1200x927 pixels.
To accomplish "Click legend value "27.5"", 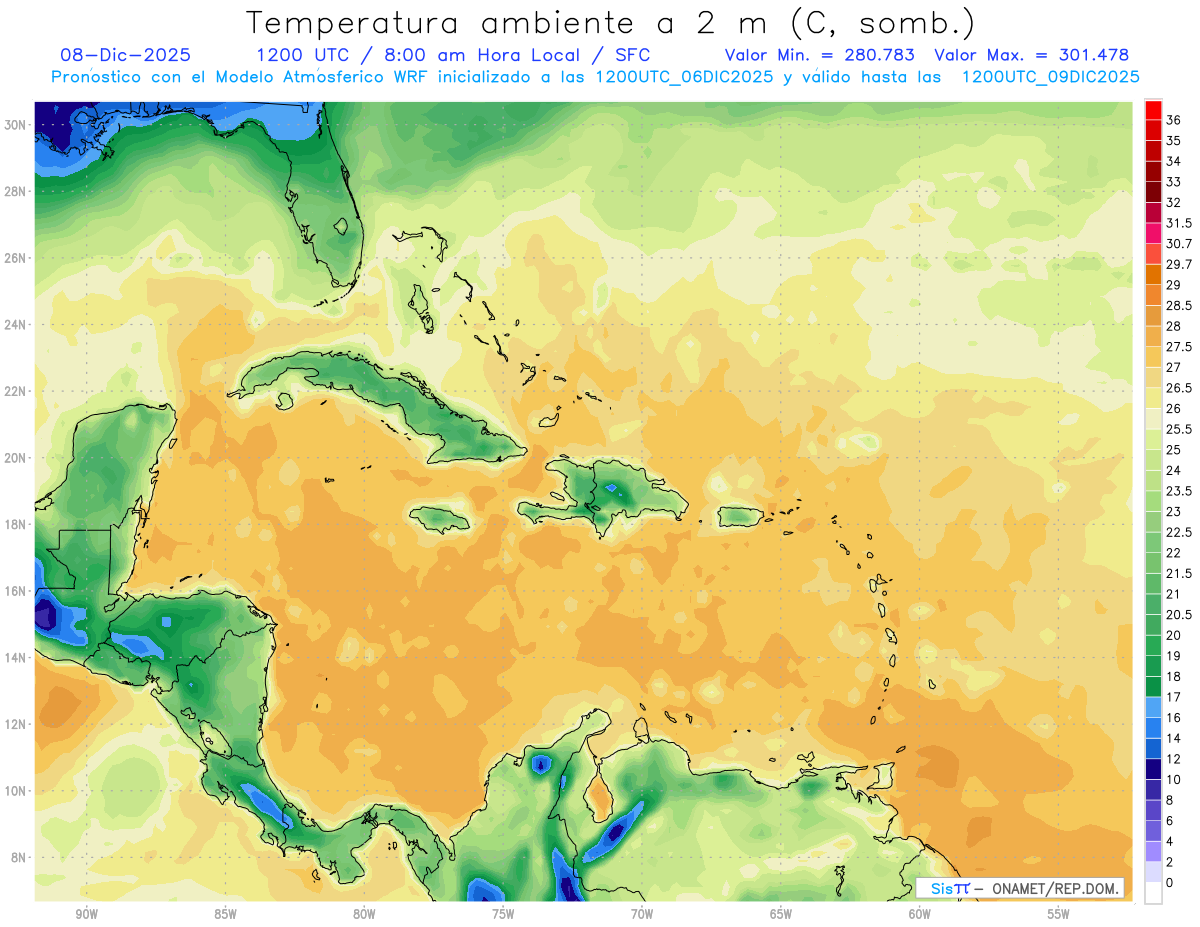I will tap(1179, 347).
